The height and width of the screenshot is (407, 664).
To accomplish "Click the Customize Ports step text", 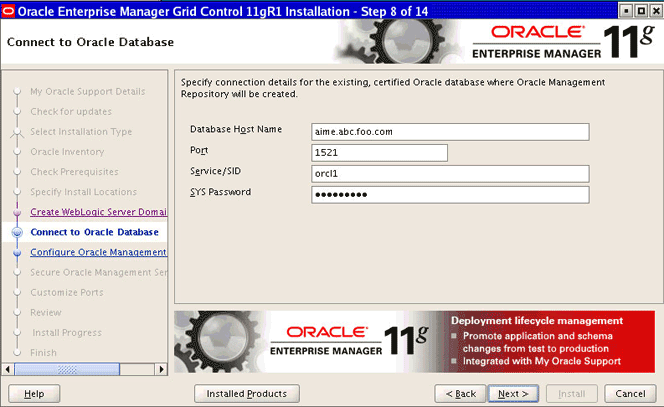I will pos(66,293).
